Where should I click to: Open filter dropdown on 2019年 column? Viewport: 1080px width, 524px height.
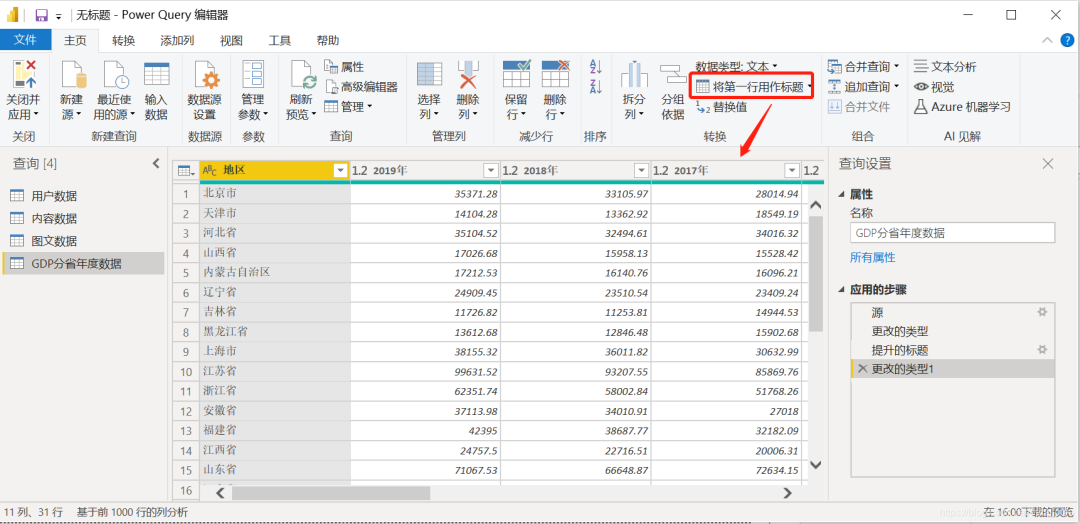(x=490, y=171)
